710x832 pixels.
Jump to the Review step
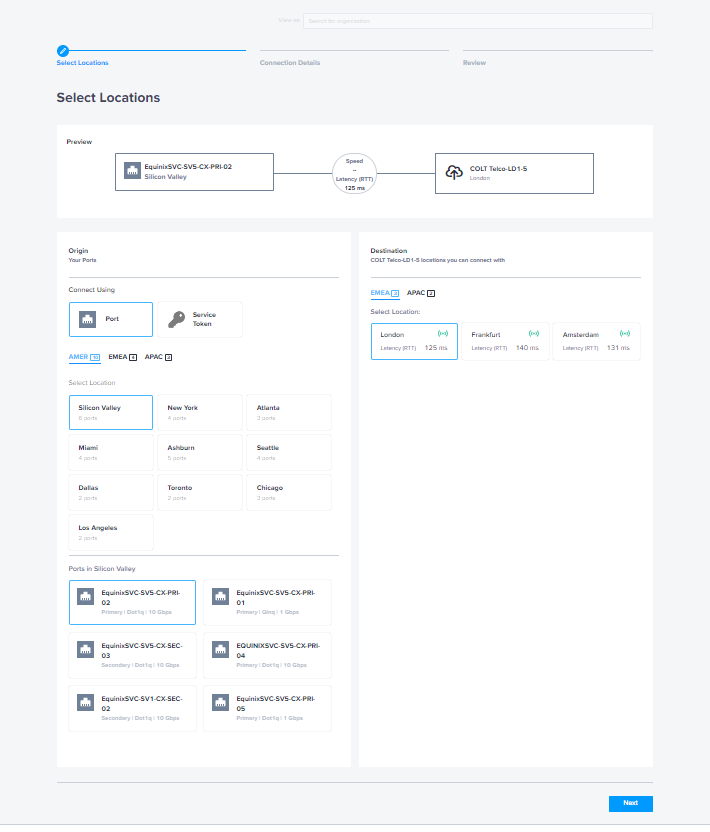pyautogui.click(x=474, y=62)
